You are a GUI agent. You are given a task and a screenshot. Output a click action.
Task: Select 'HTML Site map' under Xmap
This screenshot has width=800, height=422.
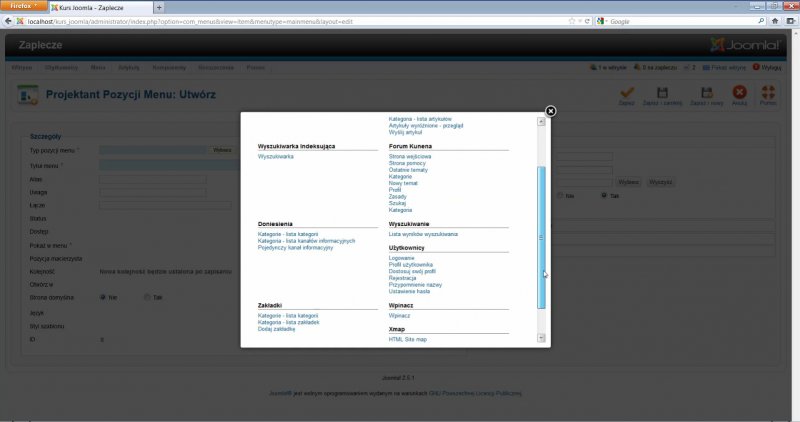408,339
